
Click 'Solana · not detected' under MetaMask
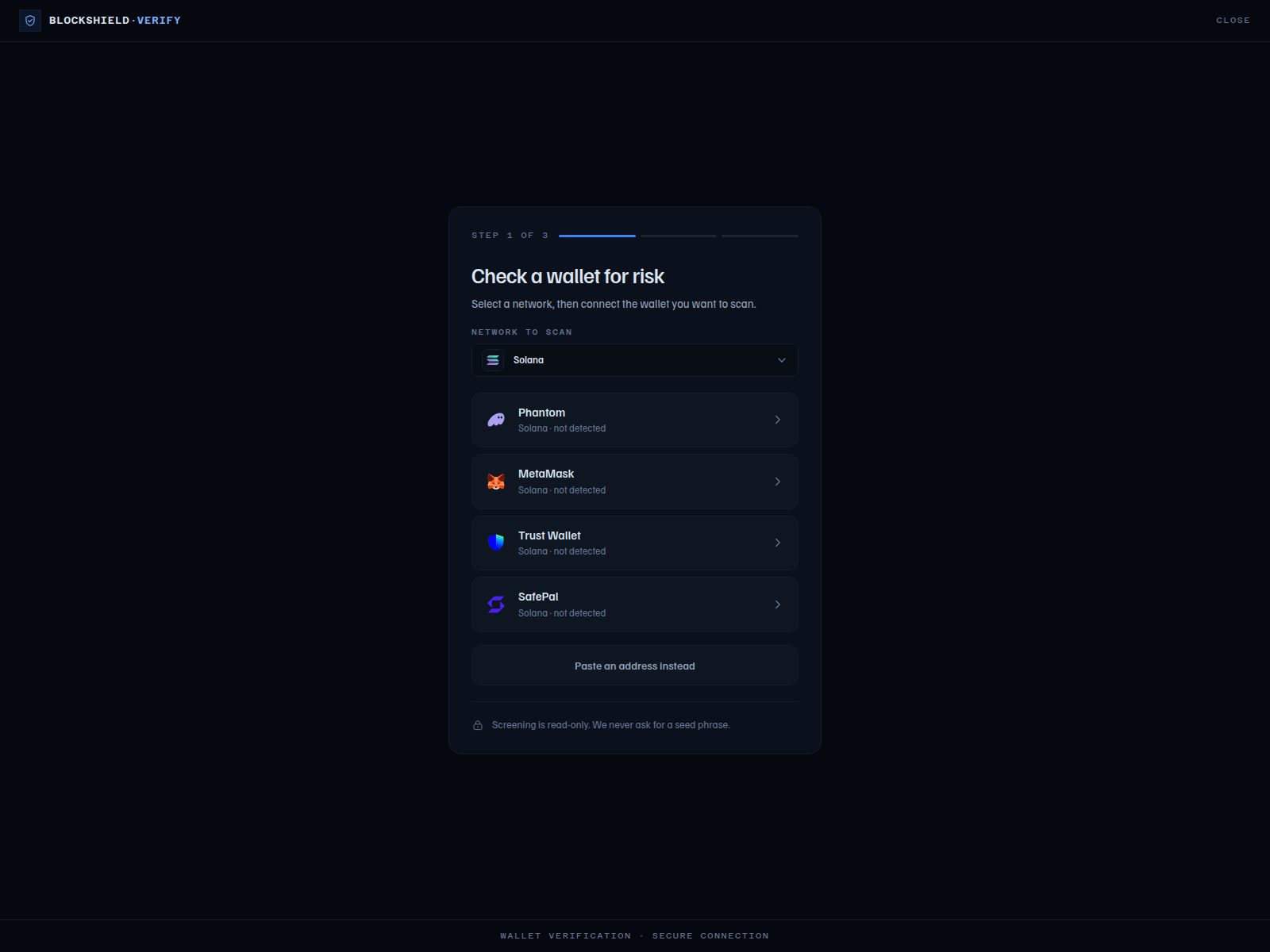(x=562, y=490)
